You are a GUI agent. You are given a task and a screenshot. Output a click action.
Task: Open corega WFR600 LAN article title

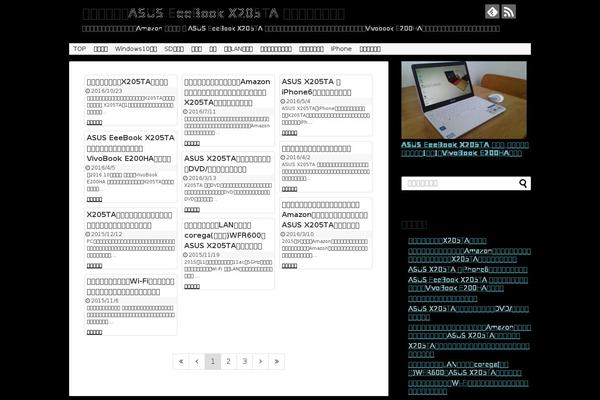pos(225,235)
